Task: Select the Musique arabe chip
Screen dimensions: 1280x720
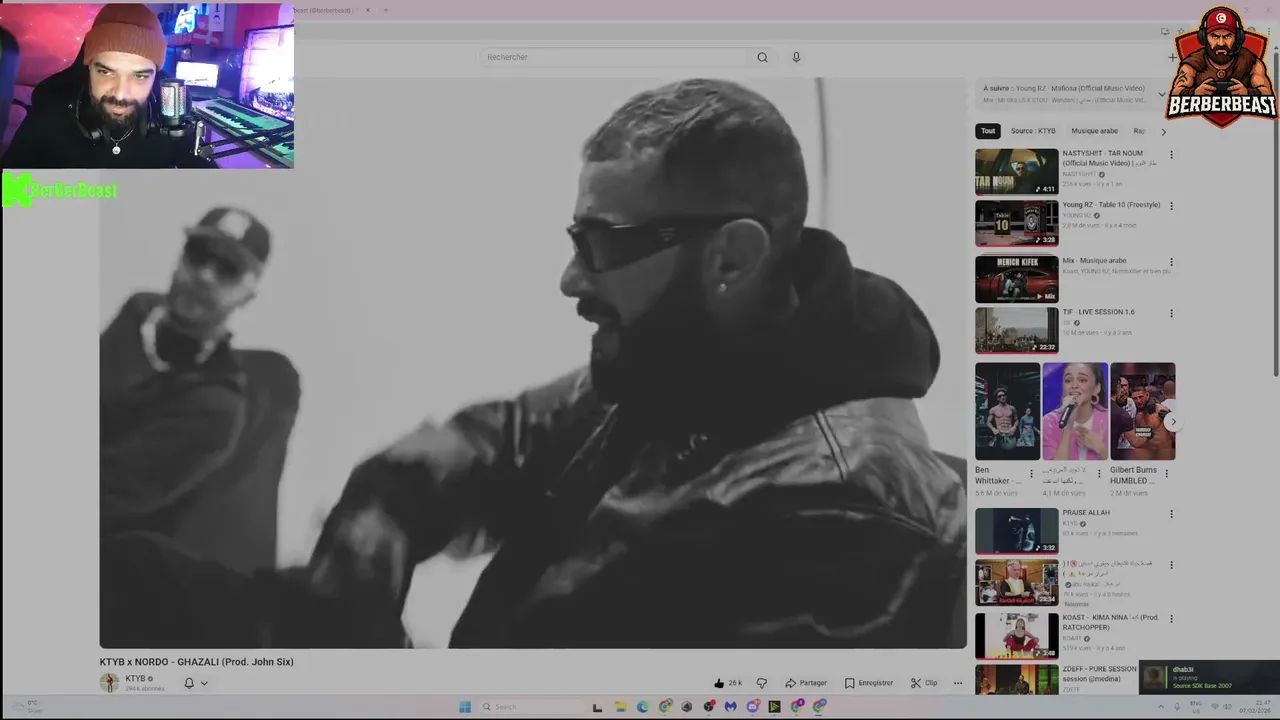Action: [x=1094, y=131]
